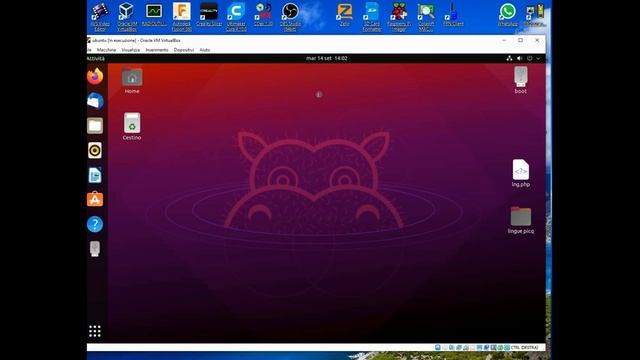Click the network icon in Ubuntu top bar
This screenshot has height=360, width=640.
click(x=509, y=58)
